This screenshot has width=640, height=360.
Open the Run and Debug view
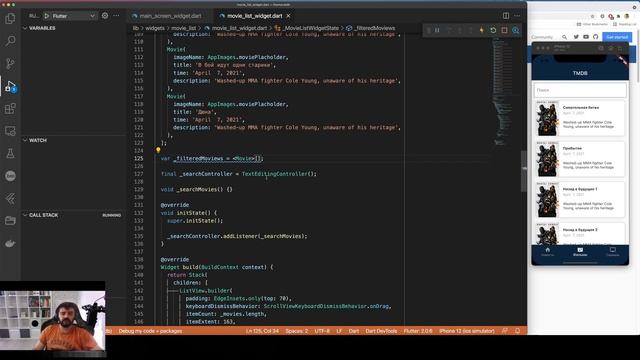coord(10,86)
